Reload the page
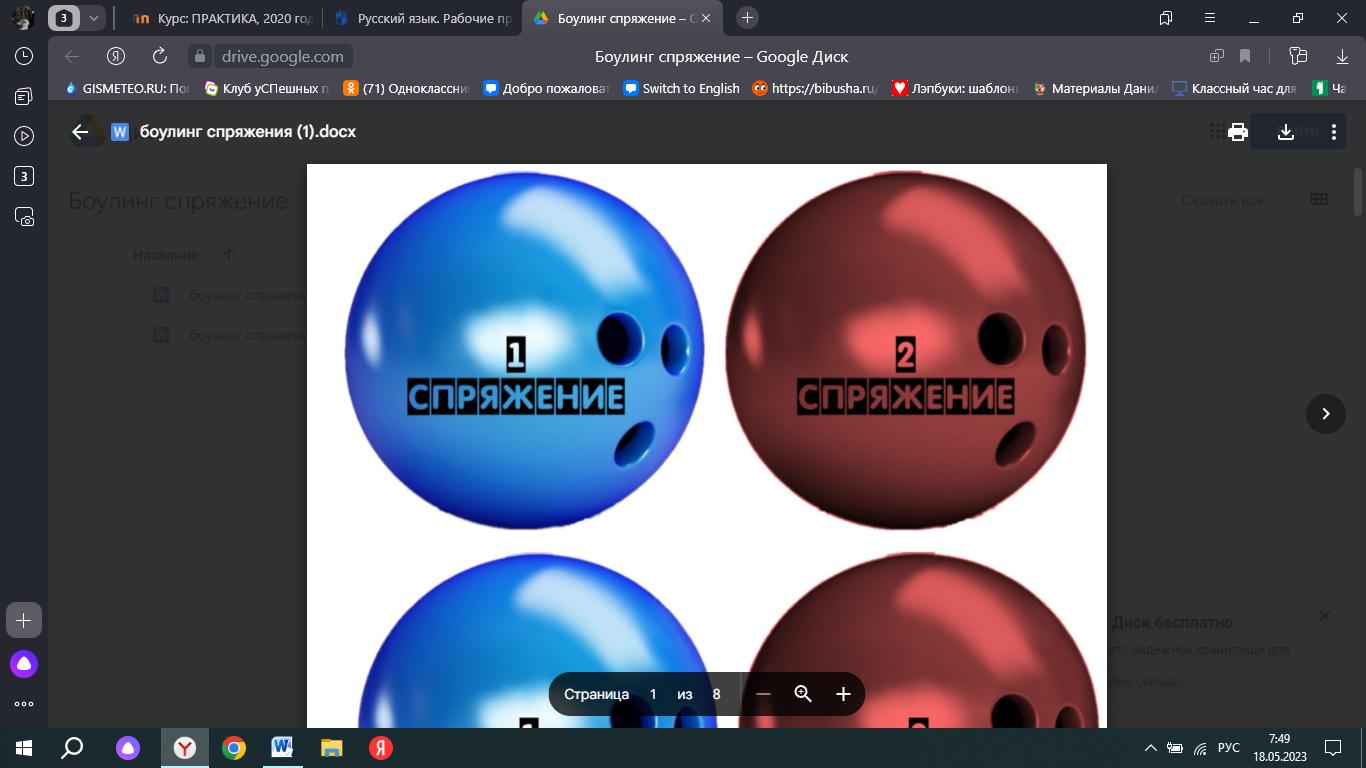1366x768 pixels. click(x=159, y=56)
